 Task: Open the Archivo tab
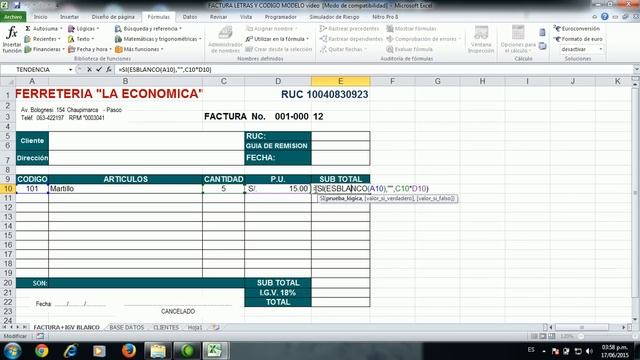pyautogui.click(x=13, y=17)
